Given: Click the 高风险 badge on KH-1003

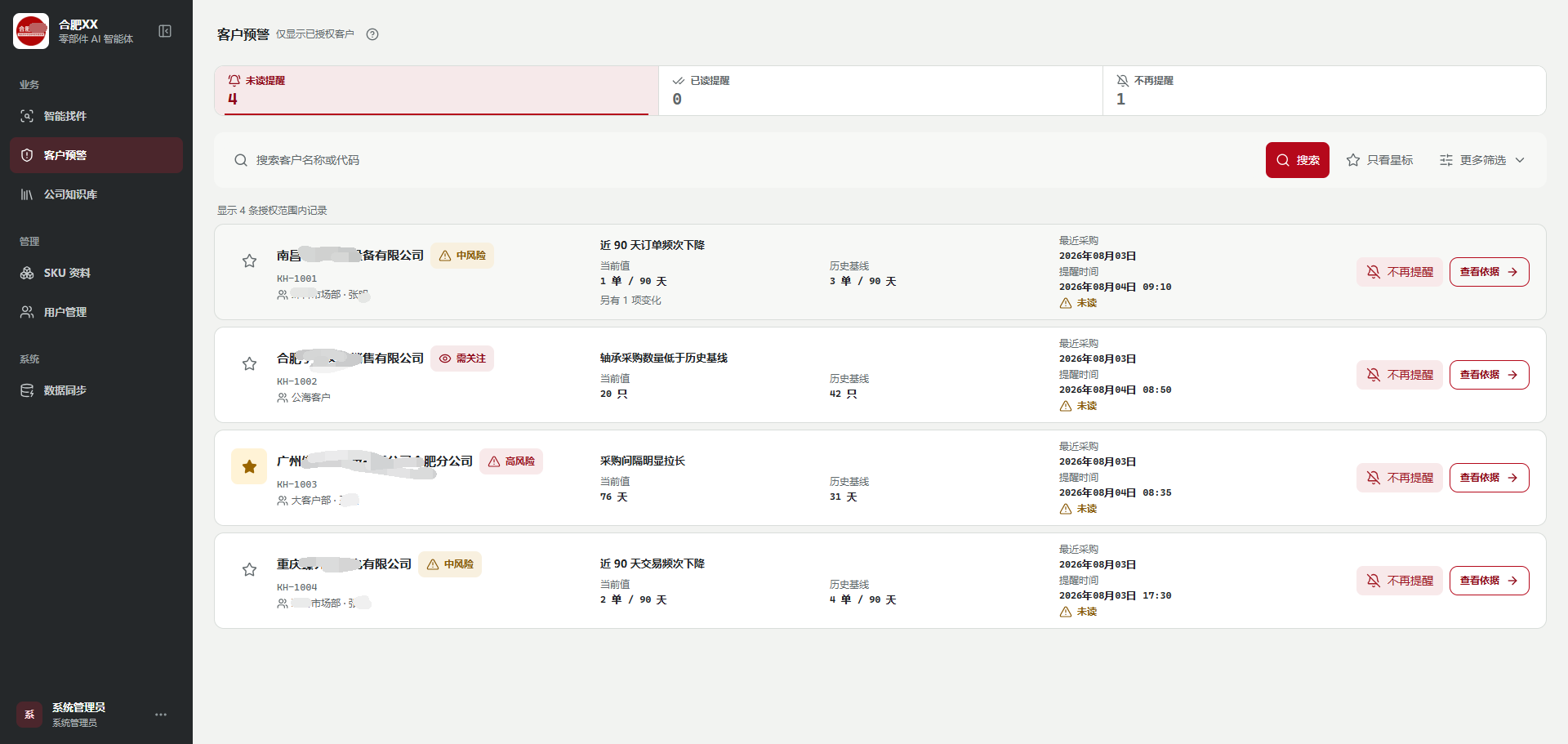Looking at the screenshot, I should 511,461.
